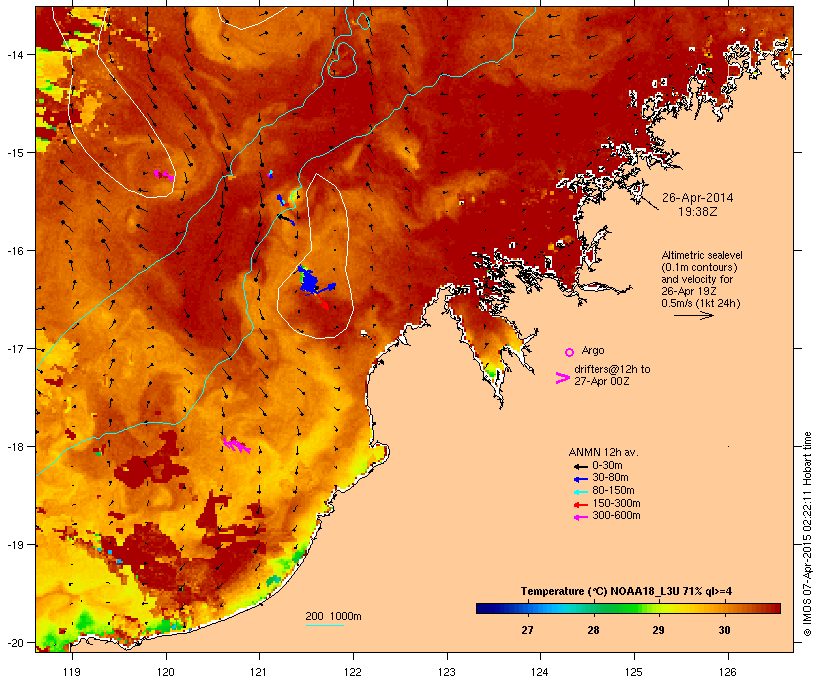
Task: Click the temperature color bar
Action: click(x=628, y=608)
